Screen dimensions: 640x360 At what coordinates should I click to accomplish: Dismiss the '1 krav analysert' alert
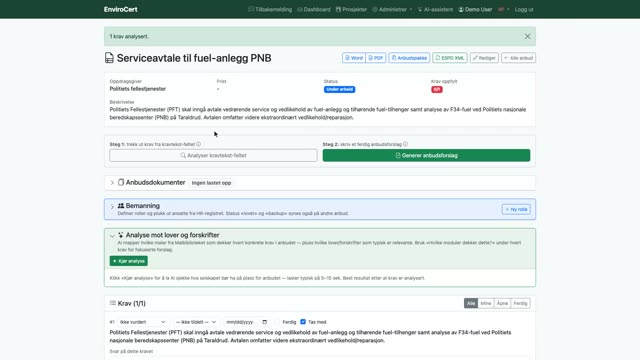527,36
